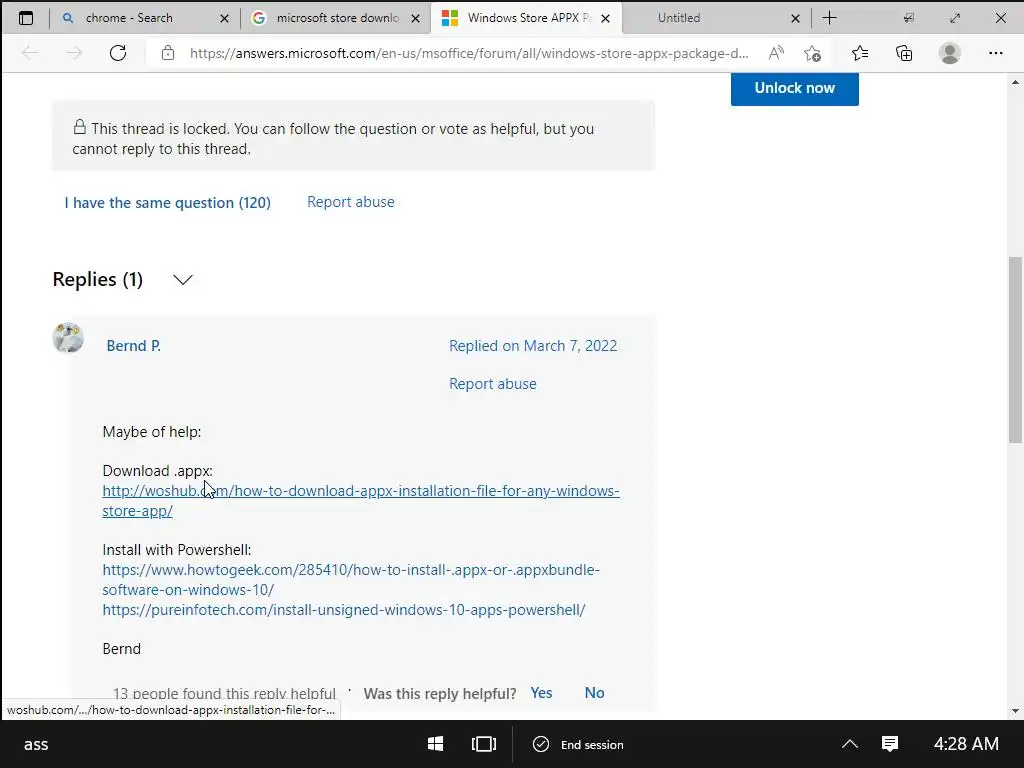Image resolution: width=1024 pixels, height=768 pixels.
Task: Click the 4:28 AM clock
Action: (966, 744)
